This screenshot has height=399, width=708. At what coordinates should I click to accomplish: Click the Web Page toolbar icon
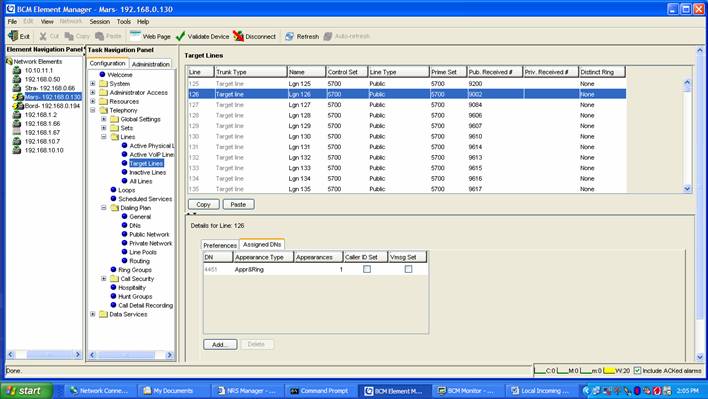coord(135,36)
